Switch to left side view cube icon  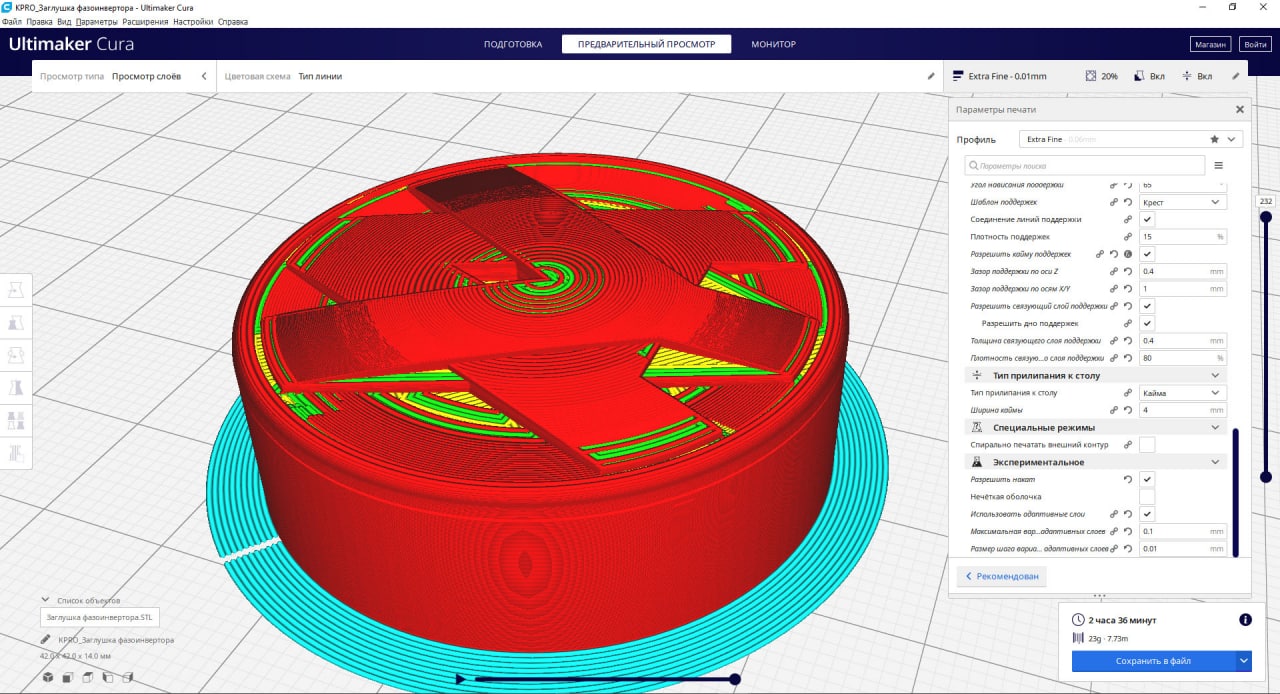[107, 678]
